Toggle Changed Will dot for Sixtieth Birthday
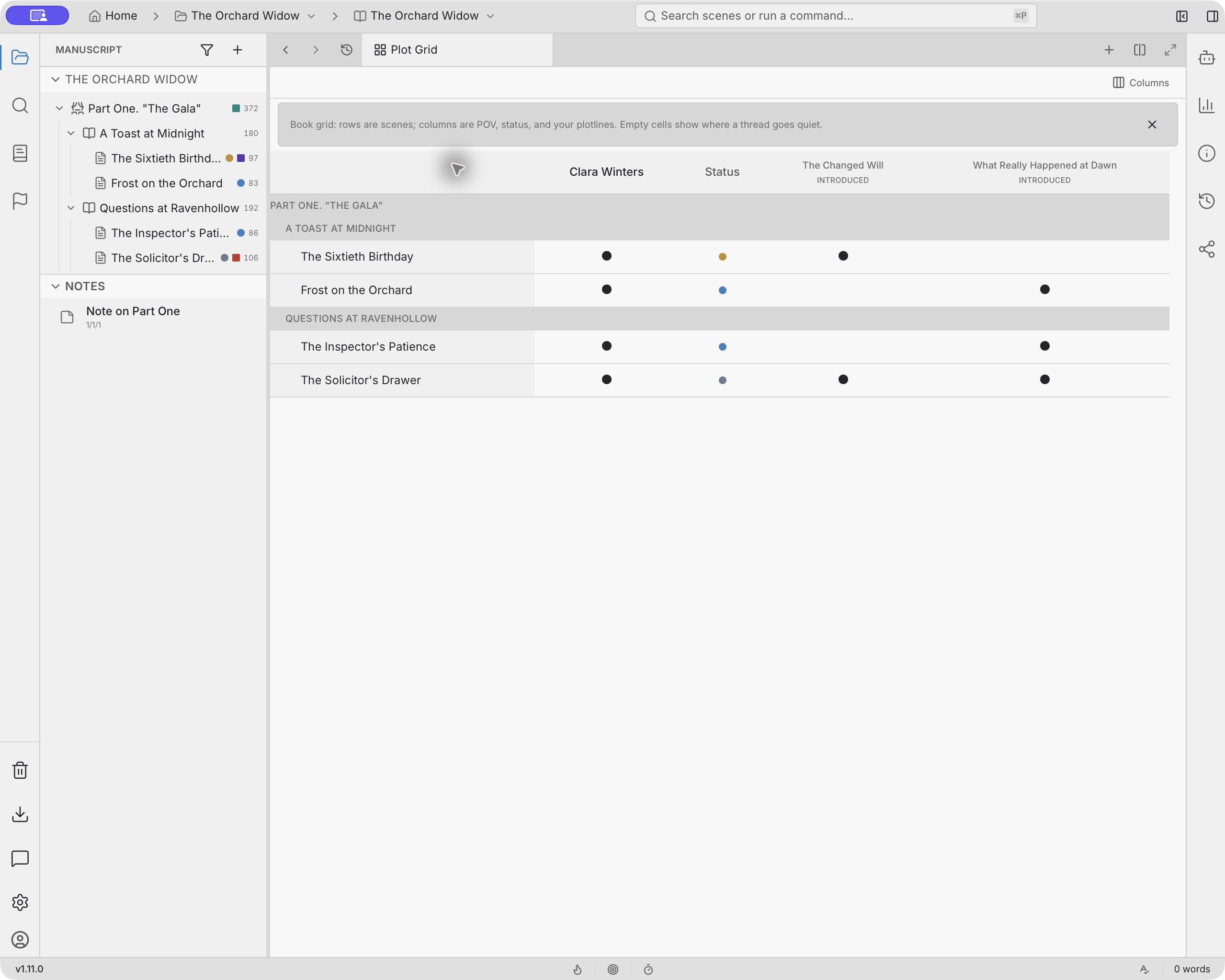The width and height of the screenshot is (1225, 980). click(x=843, y=256)
